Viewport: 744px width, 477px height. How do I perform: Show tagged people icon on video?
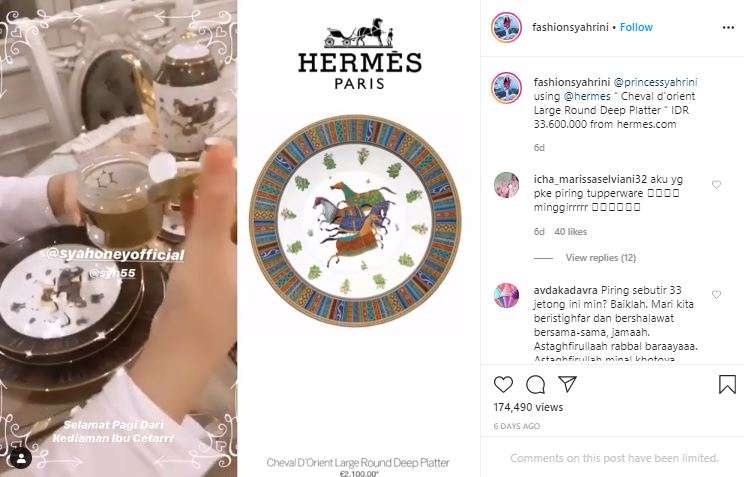[21, 458]
